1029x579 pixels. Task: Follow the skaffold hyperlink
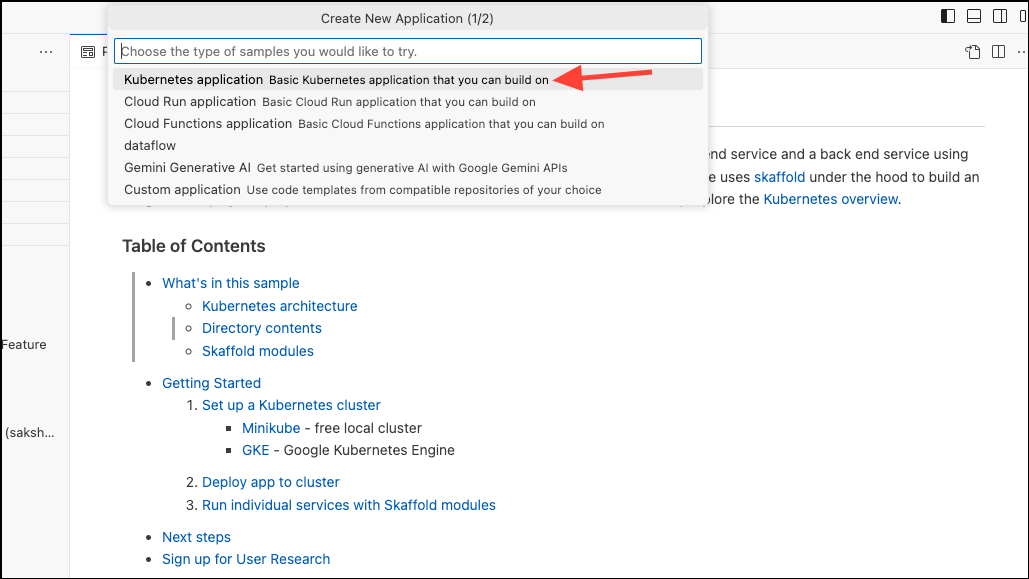tap(779, 177)
